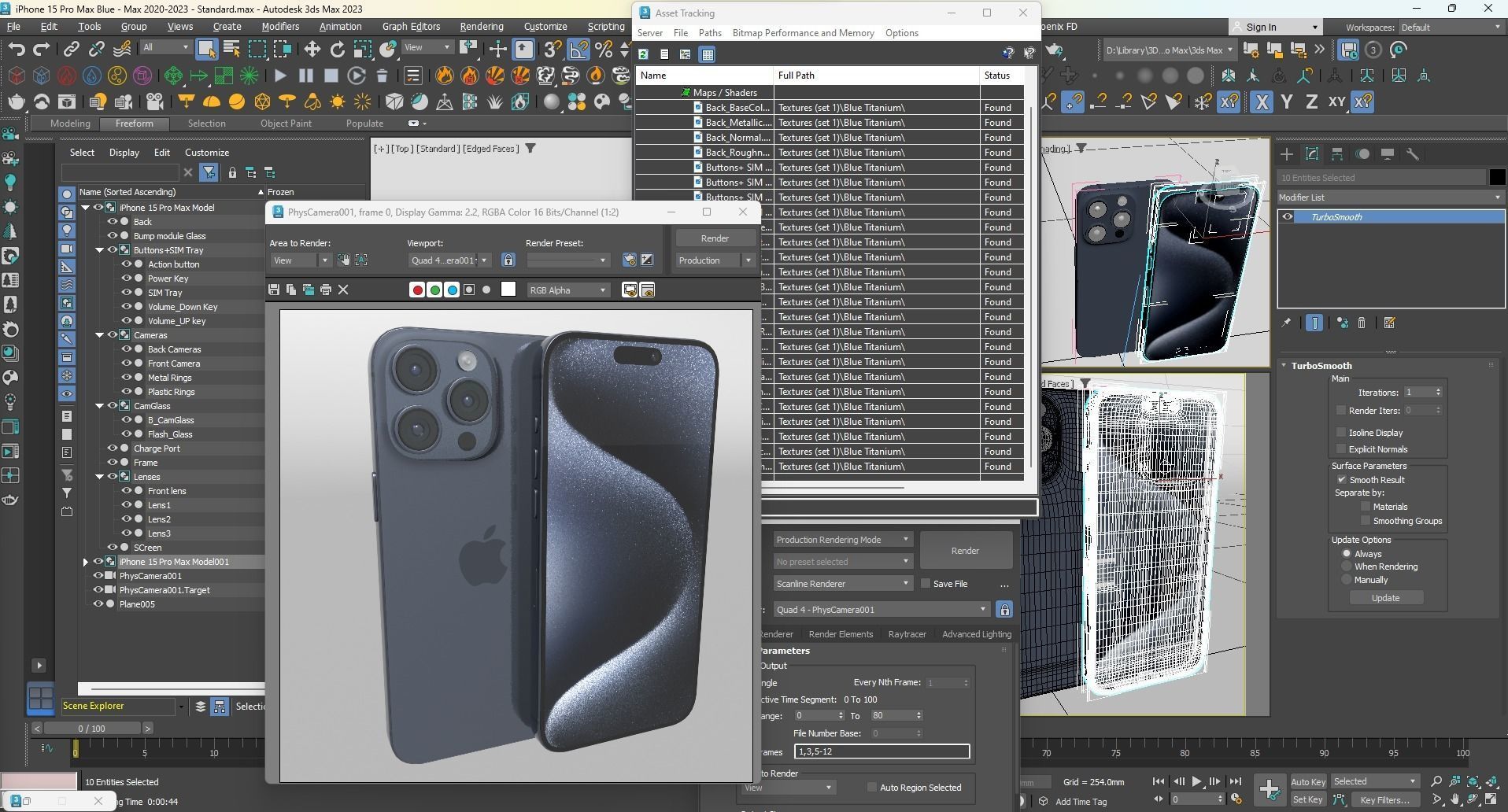
Task: Activate the Select Object tool
Action: [206, 50]
